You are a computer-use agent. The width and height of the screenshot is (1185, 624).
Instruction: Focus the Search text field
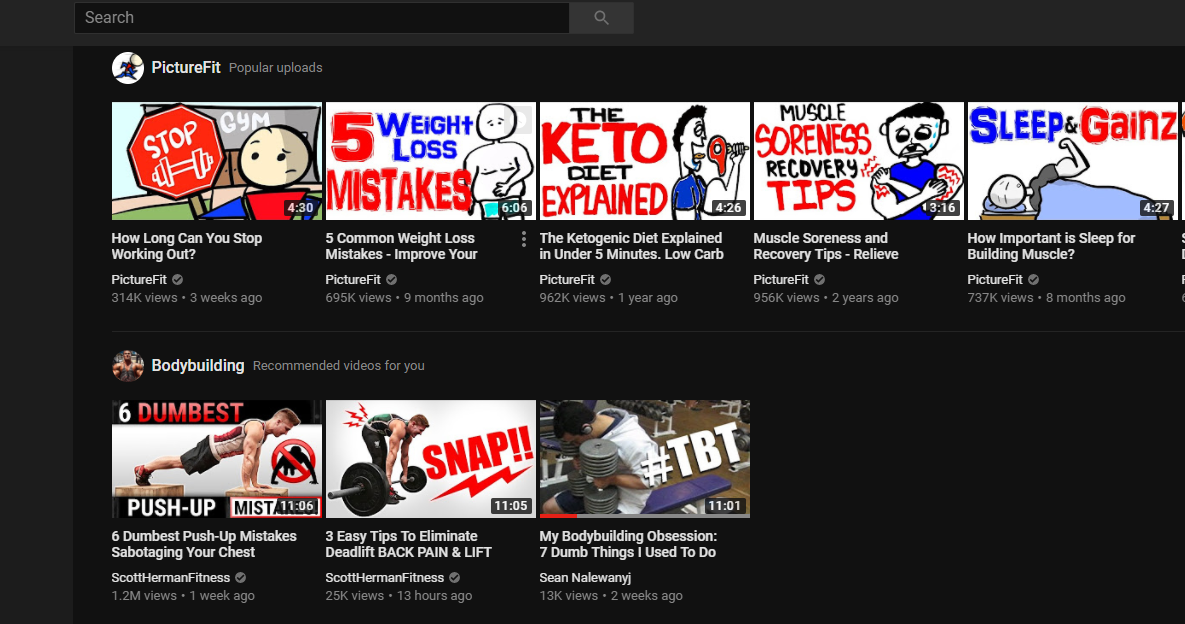click(322, 17)
